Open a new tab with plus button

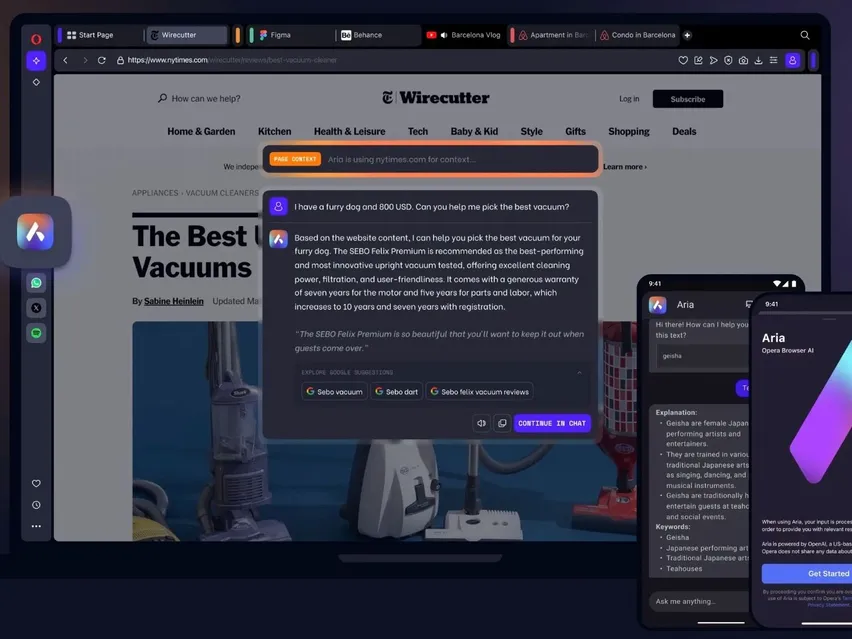tap(687, 35)
